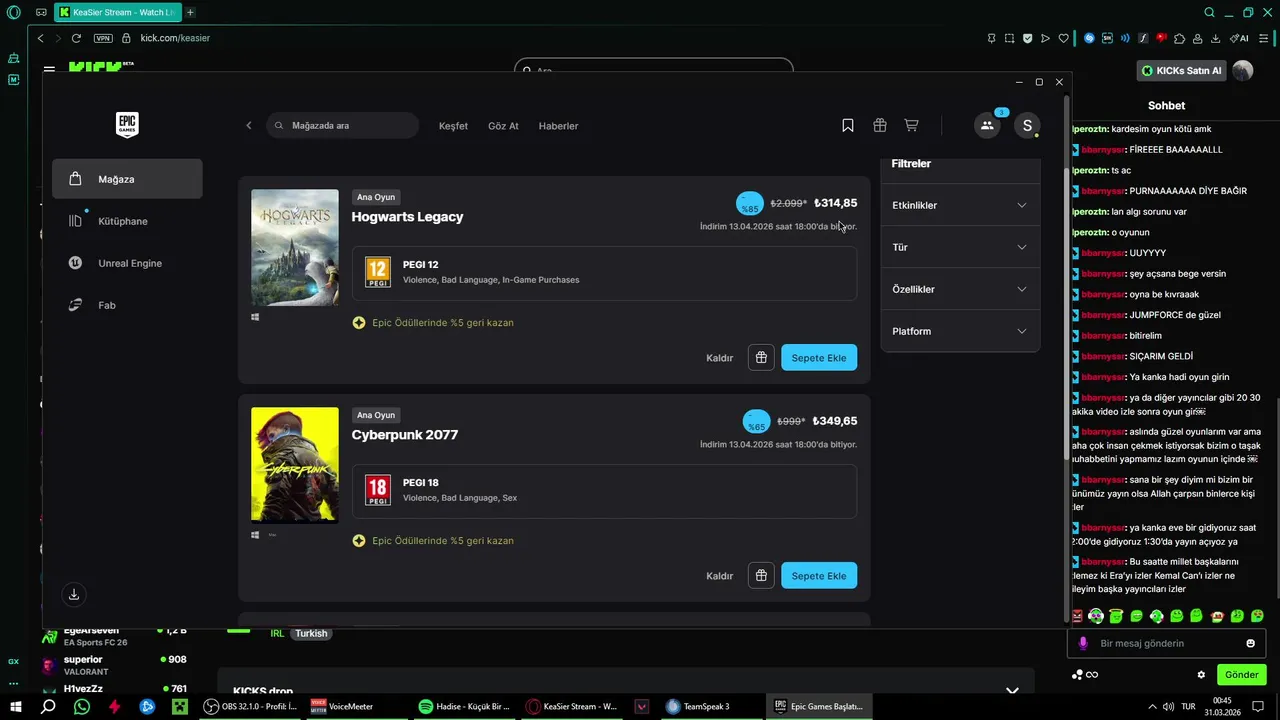Open Cyberpunk 2077 cover thumbnail
Image resolution: width=1280 pixels, height=720 pixels.
point(295,465)
